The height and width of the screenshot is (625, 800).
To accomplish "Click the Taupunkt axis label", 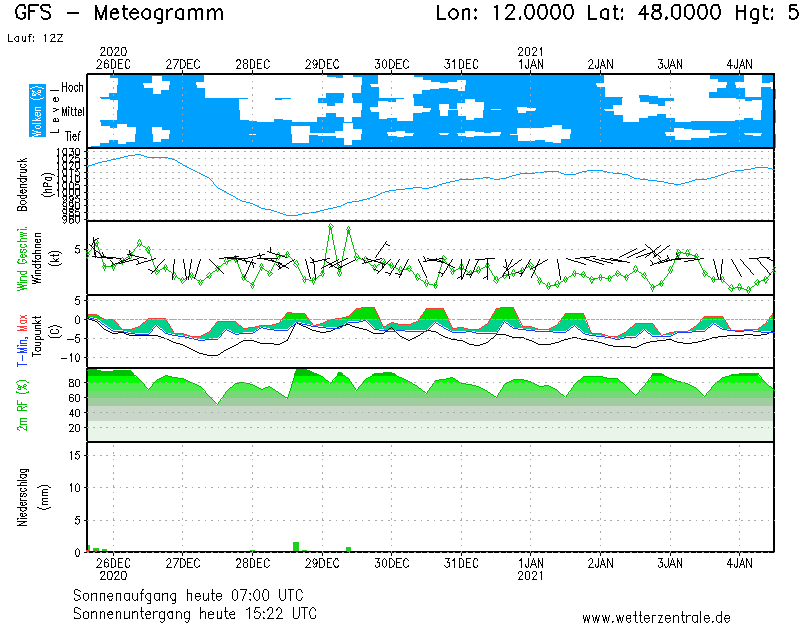I will 36,336.
